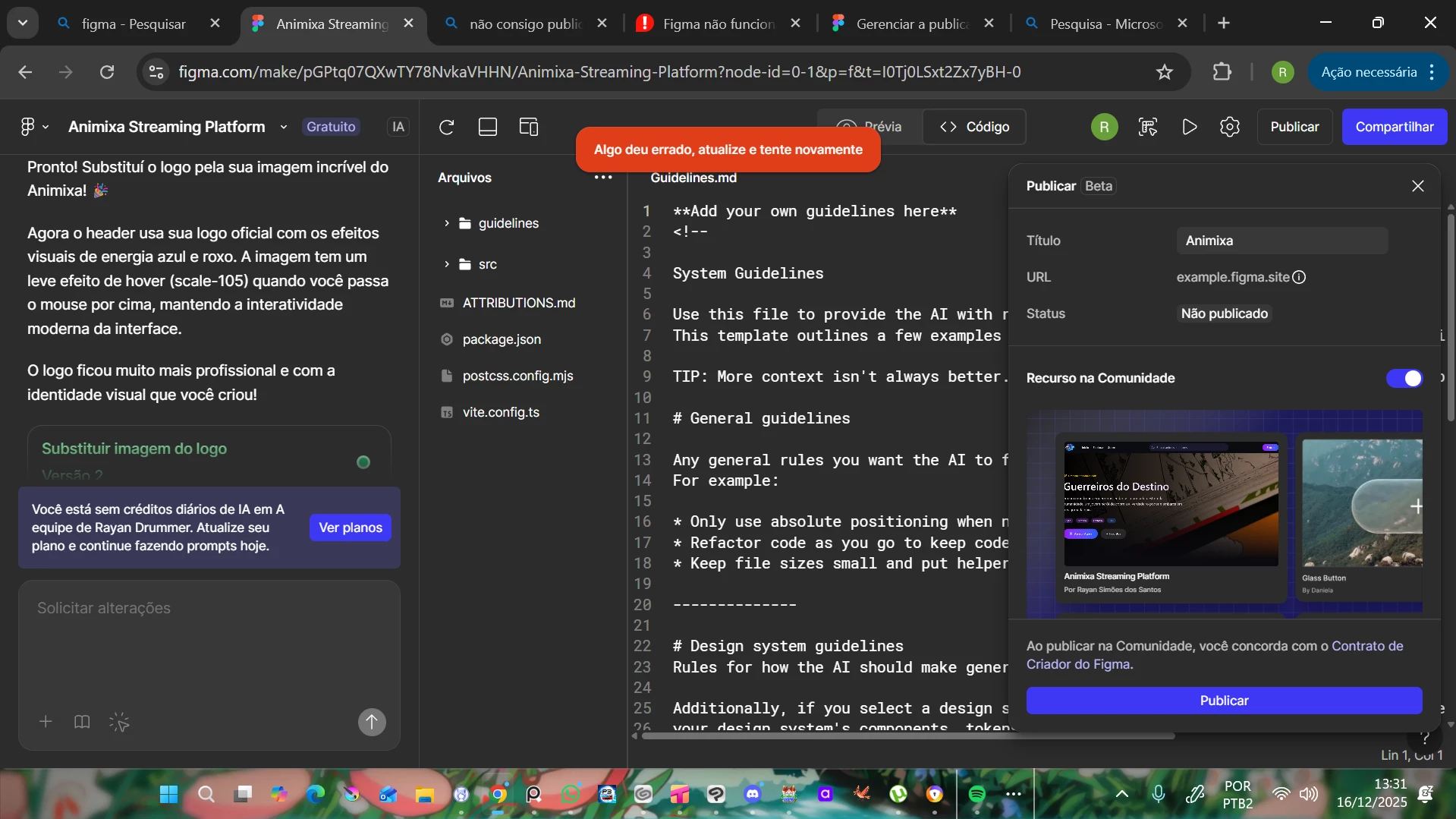Click the reload preview icon
The width and height of the screenshot is (1456, 819).
(x=447, y=127)
